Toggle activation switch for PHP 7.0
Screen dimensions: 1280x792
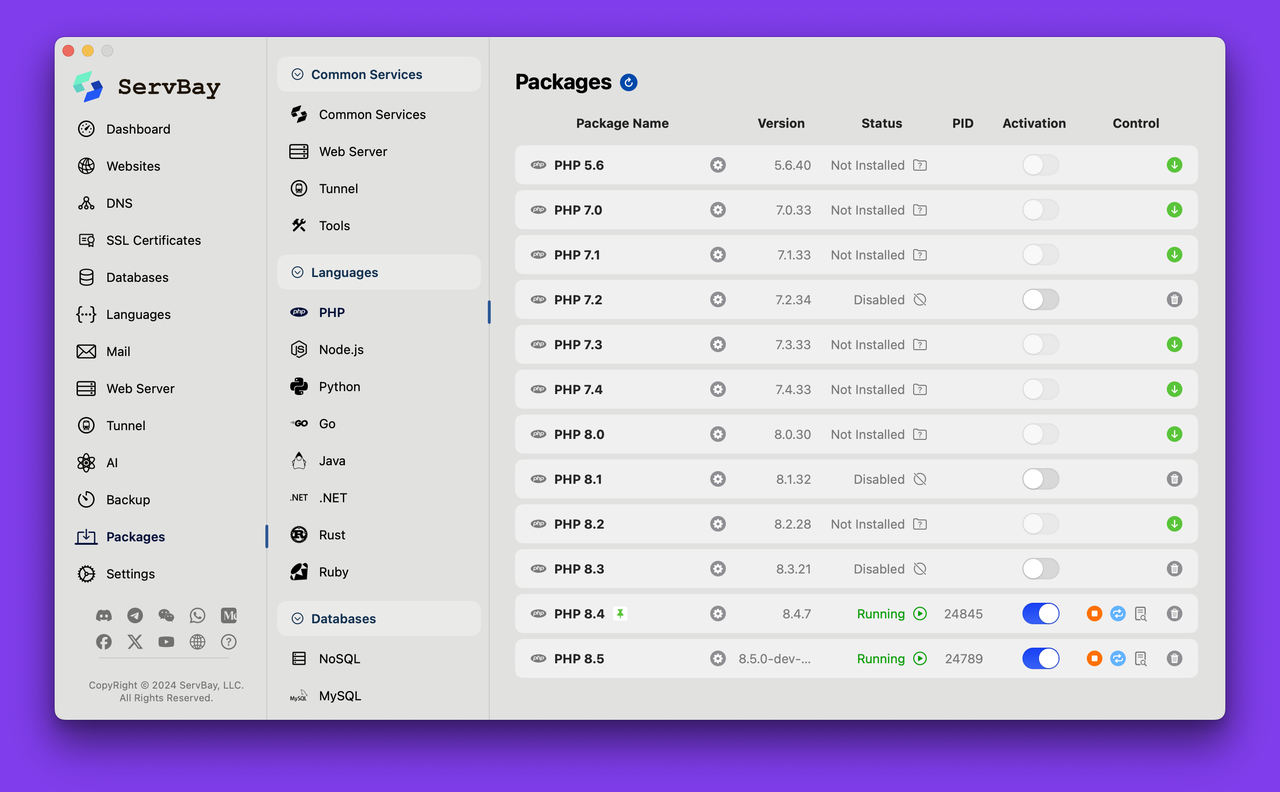(x=1040, y=210)
